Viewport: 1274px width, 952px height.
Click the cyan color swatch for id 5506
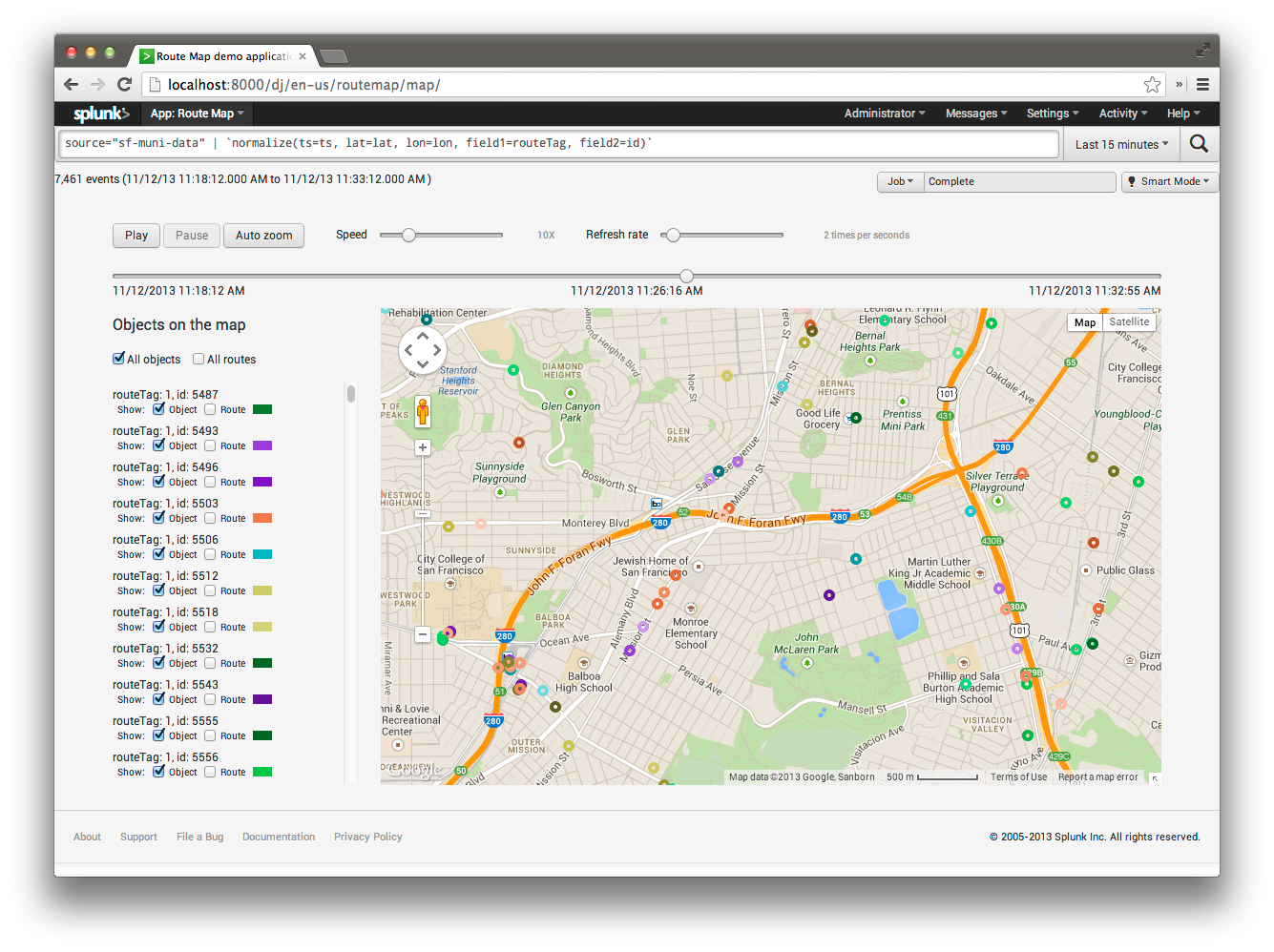tap(262, 554)
